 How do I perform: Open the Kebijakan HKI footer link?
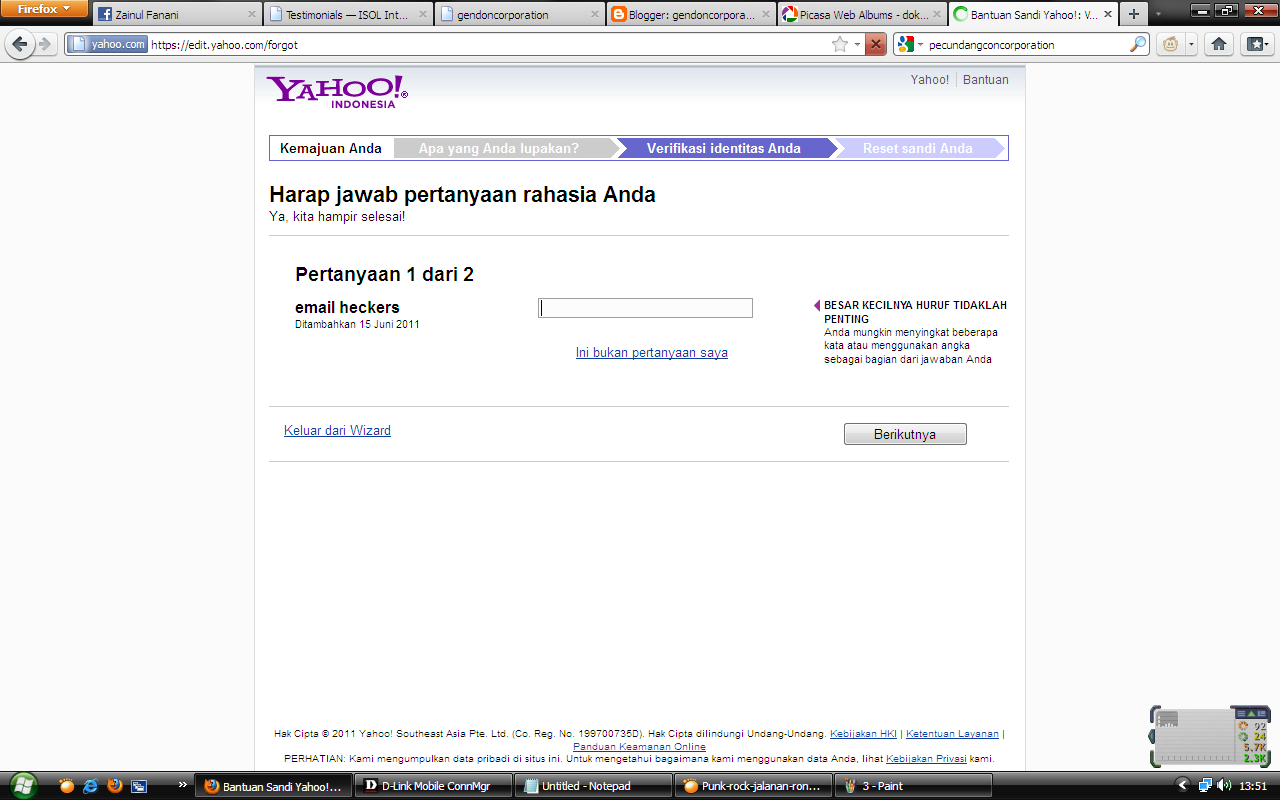tap(863, 734)
